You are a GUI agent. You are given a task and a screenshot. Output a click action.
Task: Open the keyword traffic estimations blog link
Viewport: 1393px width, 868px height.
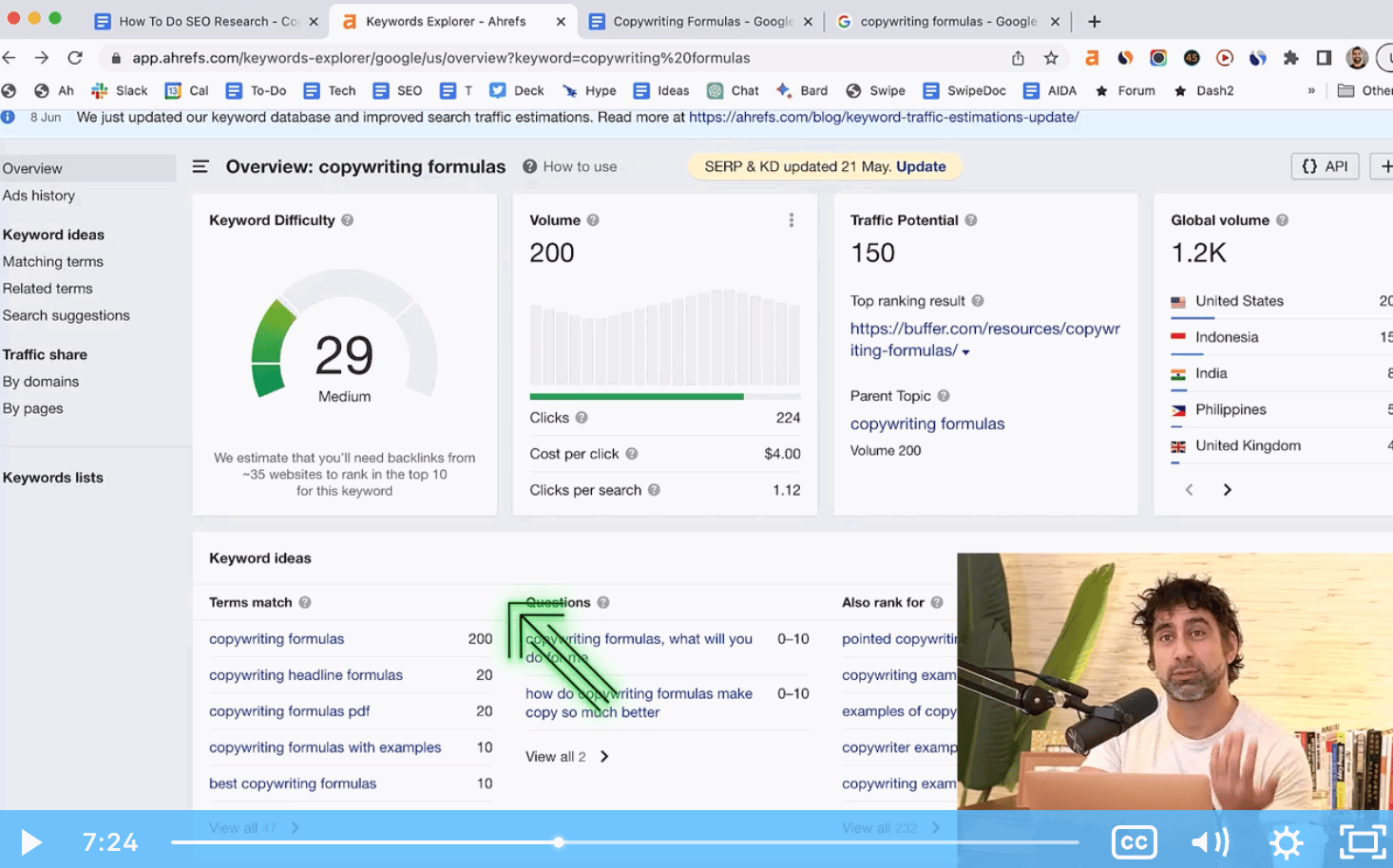pyautogui.click(x=884, y=118)
